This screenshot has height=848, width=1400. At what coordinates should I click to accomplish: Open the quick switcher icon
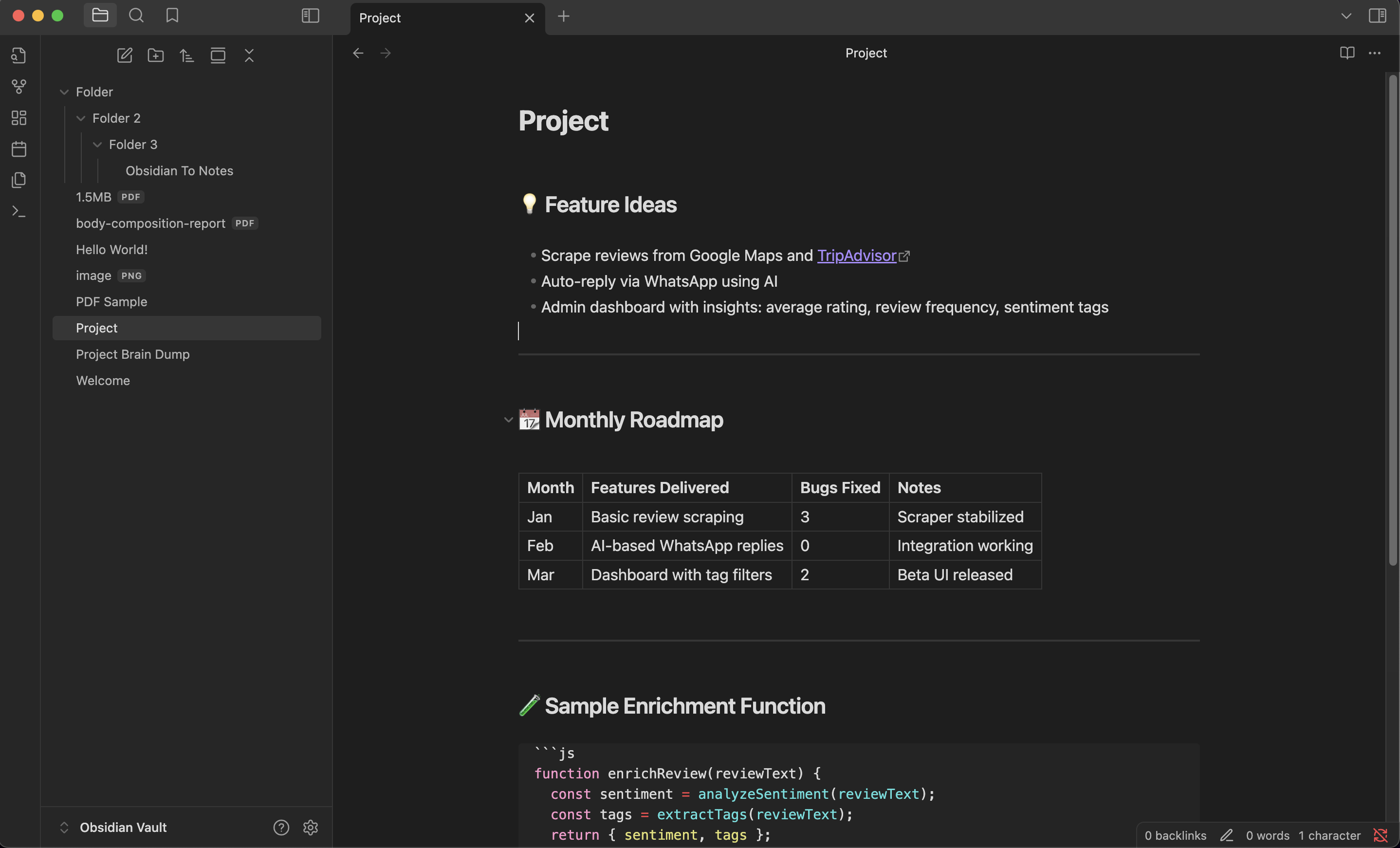(19, 55)
